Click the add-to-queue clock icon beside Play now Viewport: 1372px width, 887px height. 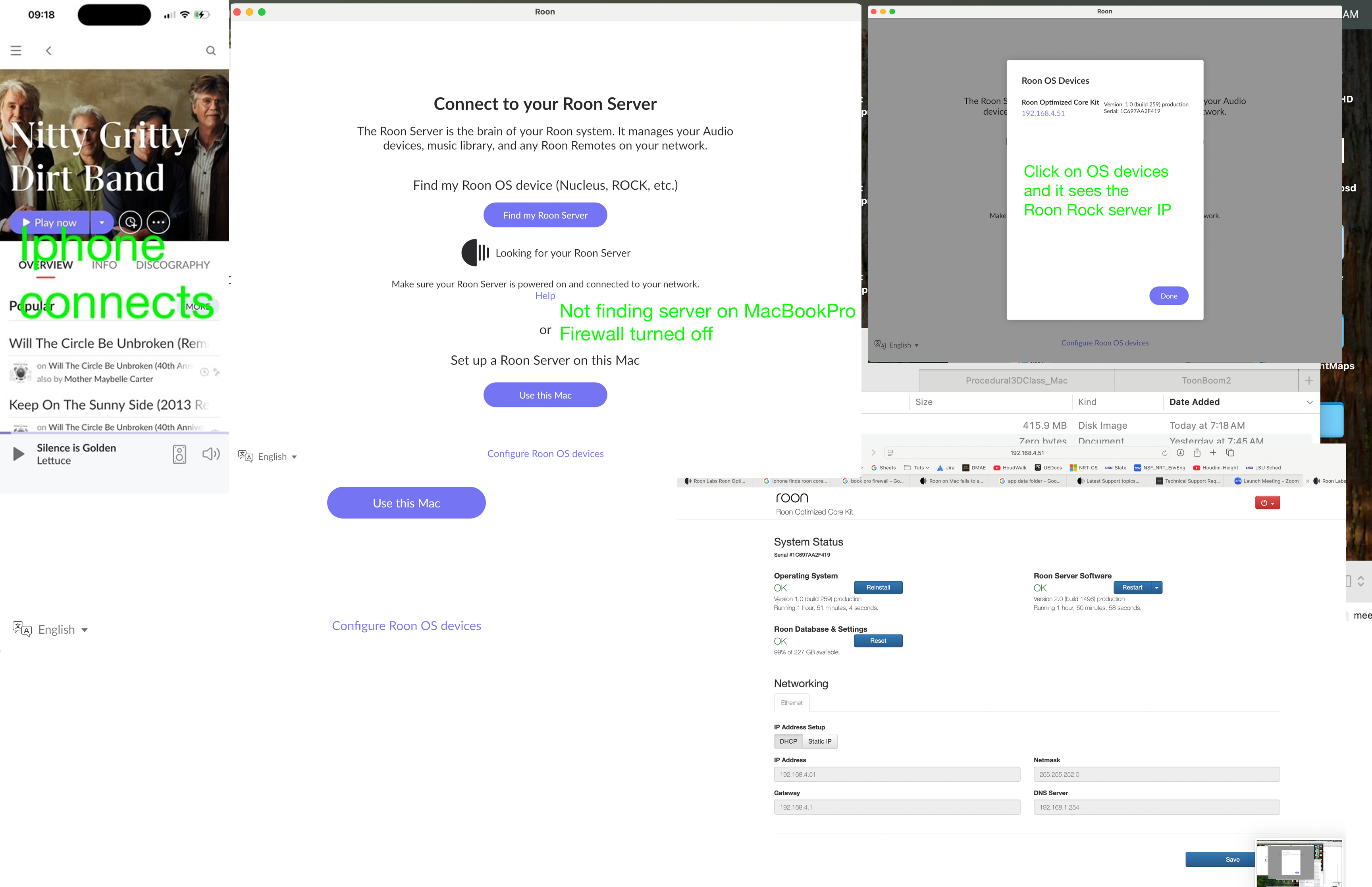[131, 222]
